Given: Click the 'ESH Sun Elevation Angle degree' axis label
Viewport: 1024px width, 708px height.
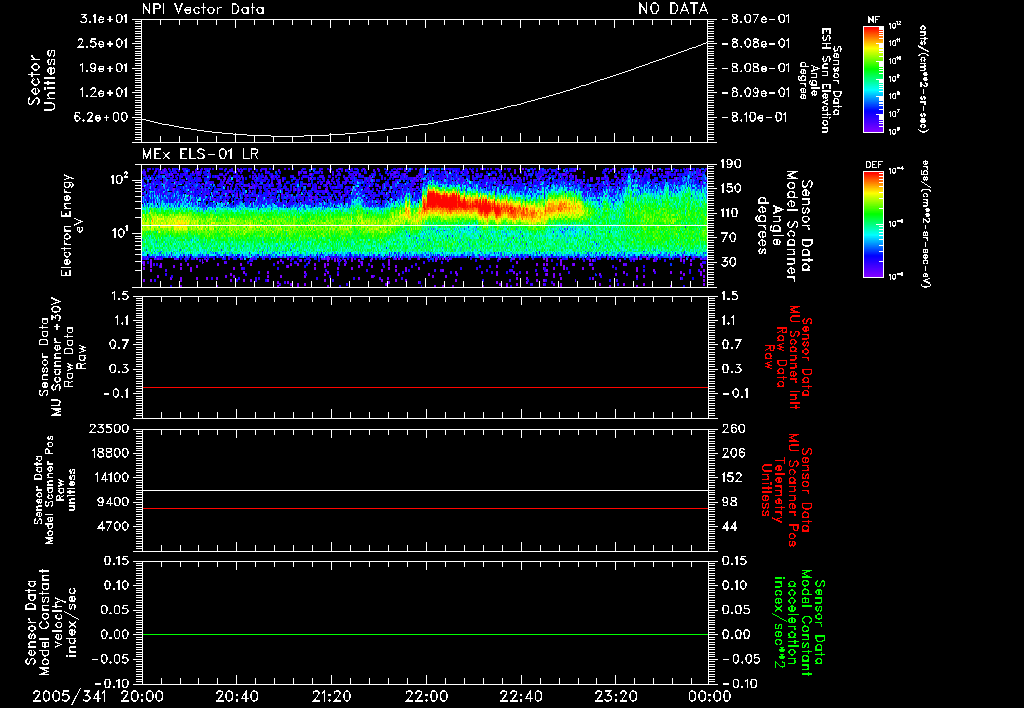Looking at the screenshot, I should (x=820, y=80).
